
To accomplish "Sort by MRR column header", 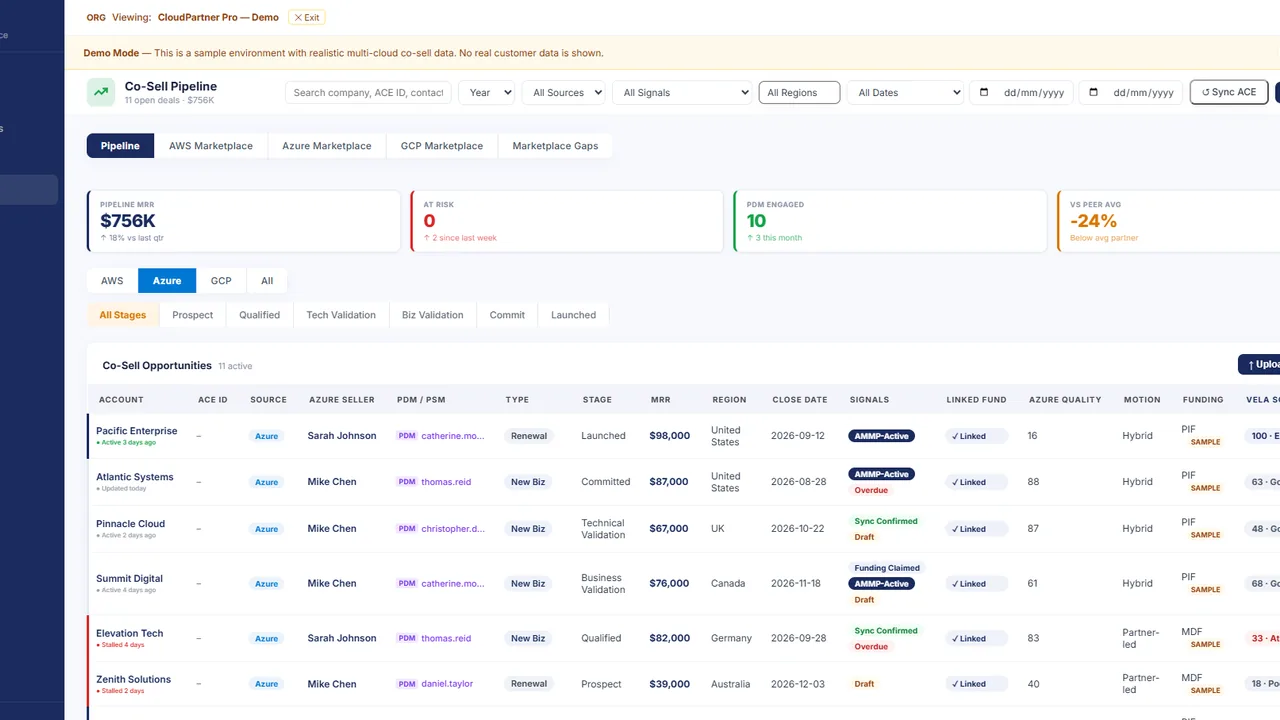I will click(x=661, y=400).
